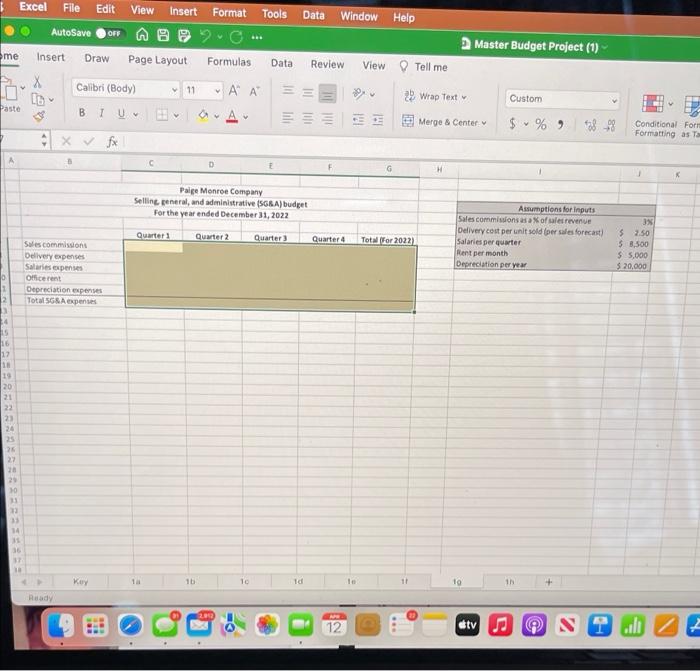The height and width of the screenshot is (671, 700).
Task: Toggle Bottom Align (highlighted)
Action: [x=327, y=94]
